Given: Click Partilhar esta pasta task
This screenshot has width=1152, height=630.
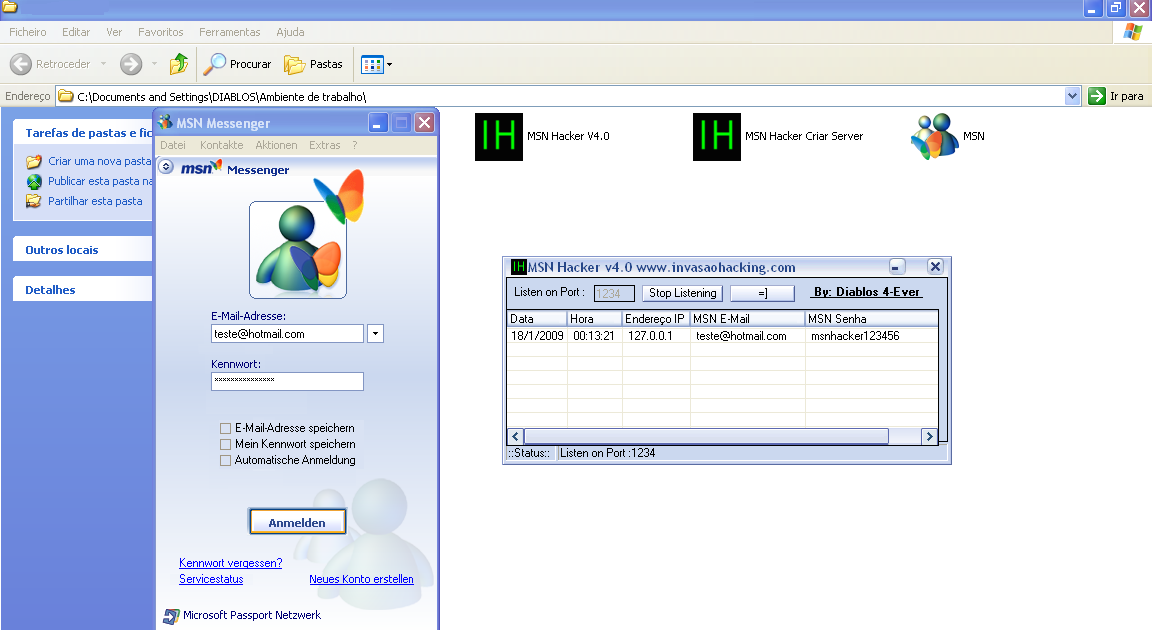Looking at the screenshot, I should point(96,200).
